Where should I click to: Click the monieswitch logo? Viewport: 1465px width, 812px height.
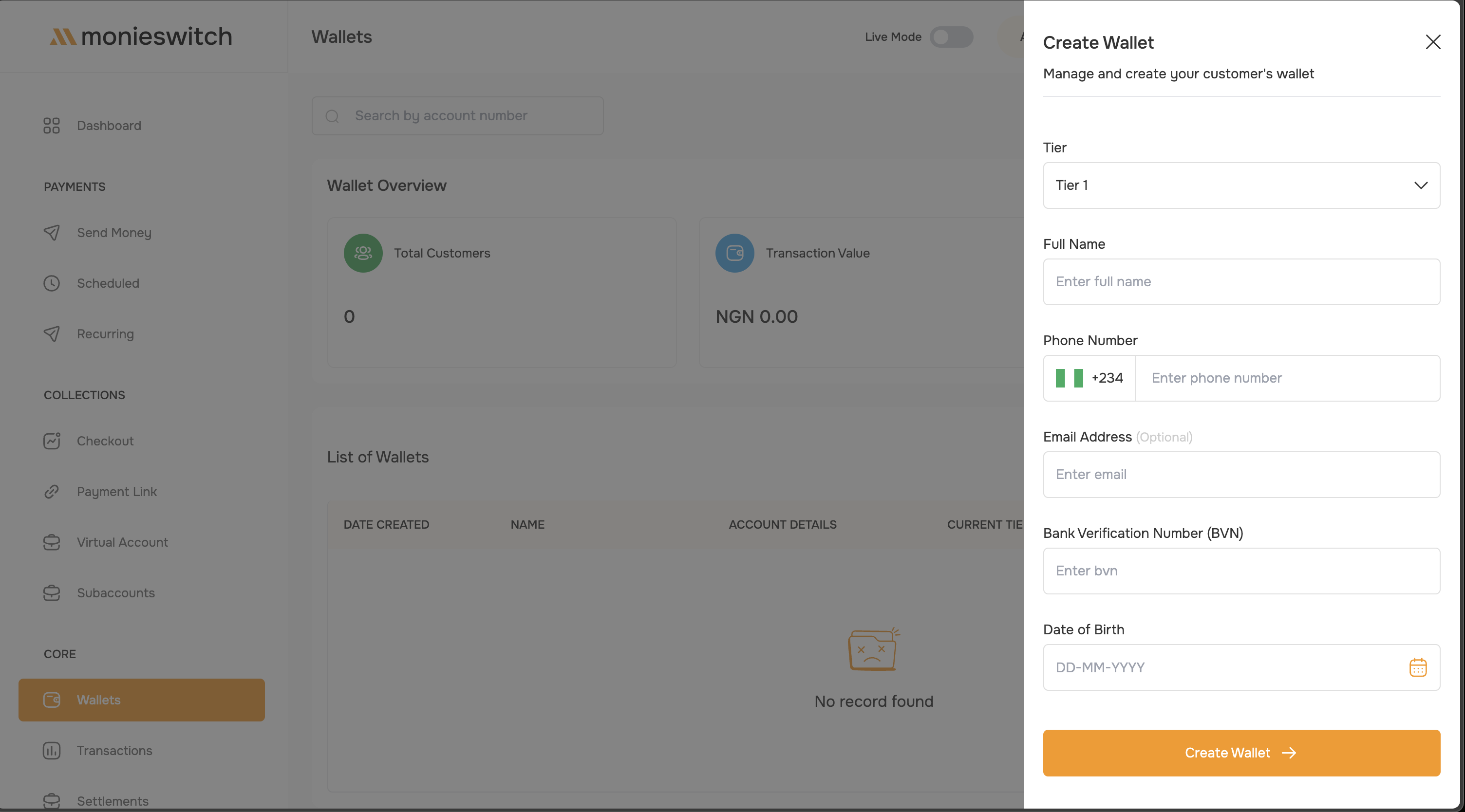point(141,37)
